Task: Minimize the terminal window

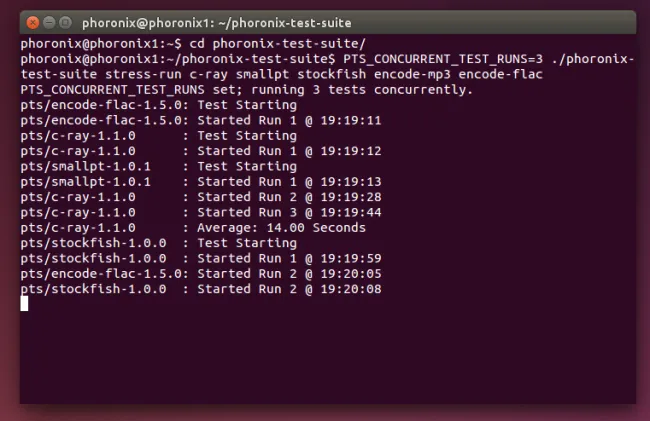Action: [49, 22]
